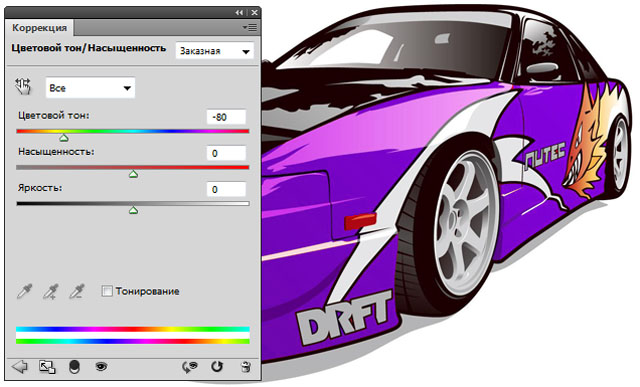640x387 pixels.
Task: Click the Цветовой тон slider handle
Action: [64, 138]
